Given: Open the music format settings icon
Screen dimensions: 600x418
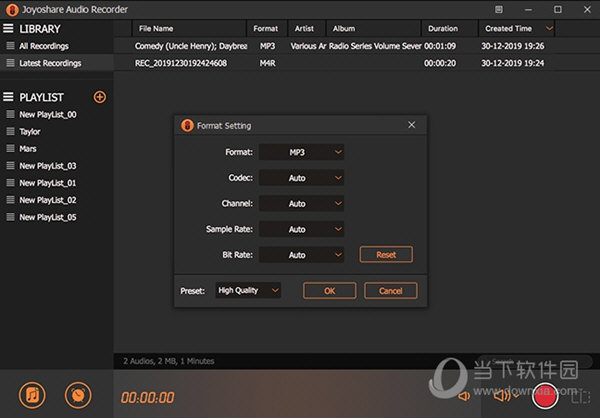Looking at the screenshot, I should pos(32,395).
